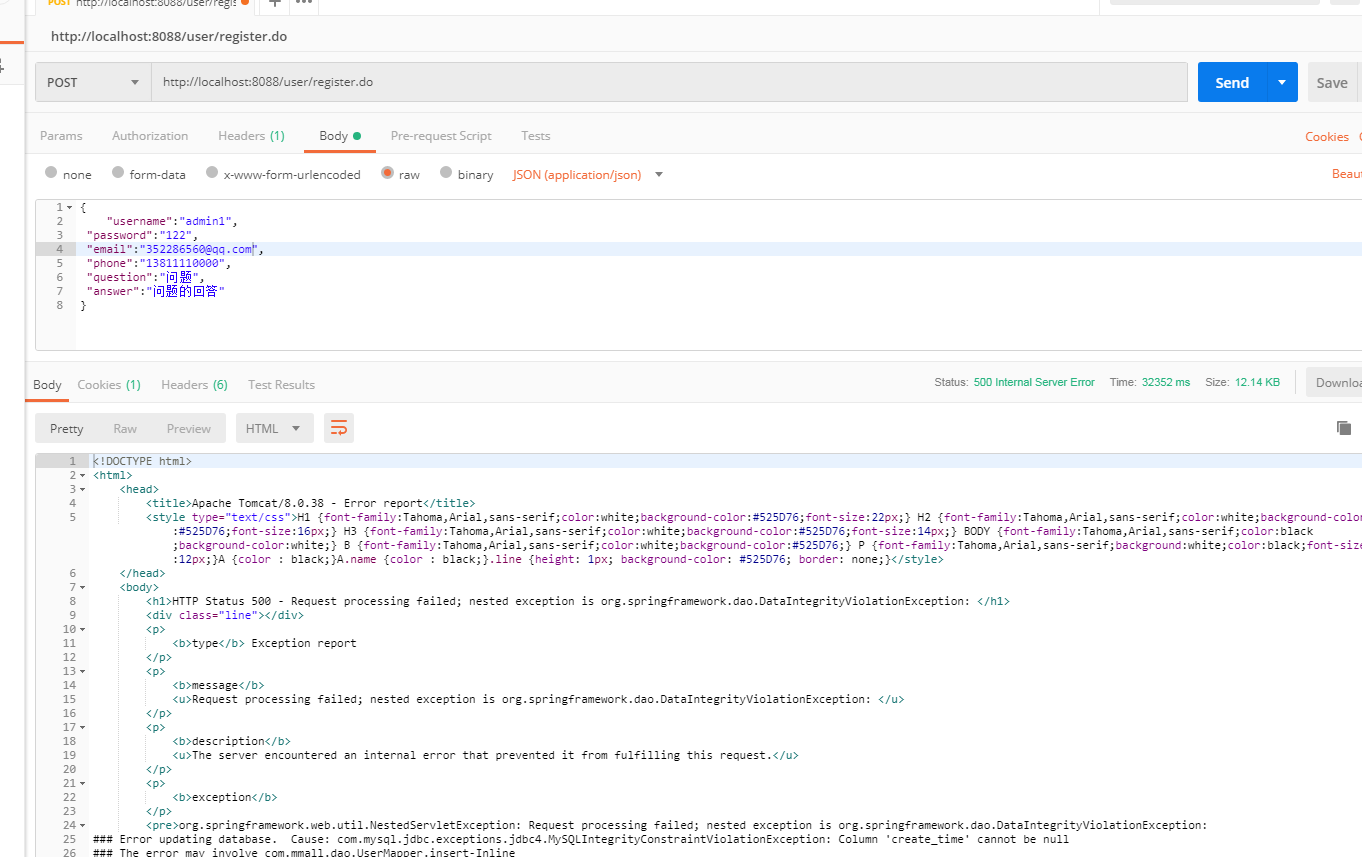This screenshot has width=1362, height=857.
Task: Open the response Body tab
Action: 47,384
